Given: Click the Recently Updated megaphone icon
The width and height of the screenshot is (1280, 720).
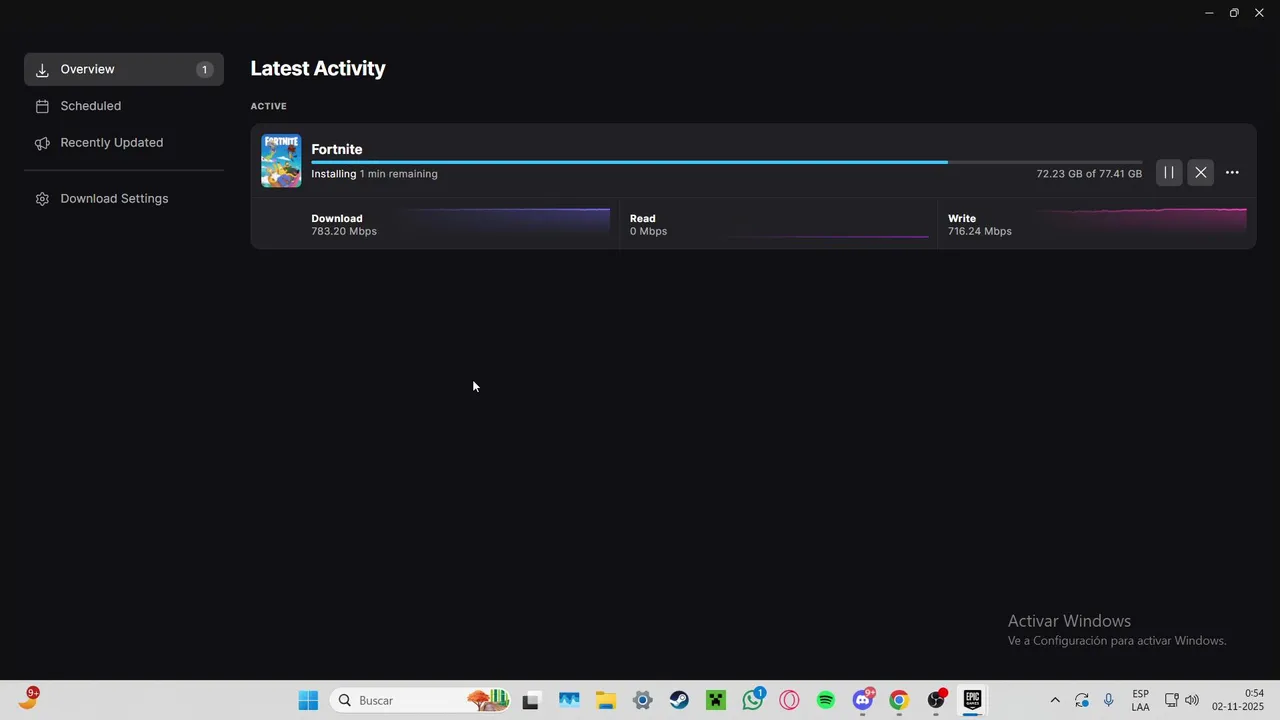Looking at the screenshot, I should pyautogui.click(x=42, y=143).
